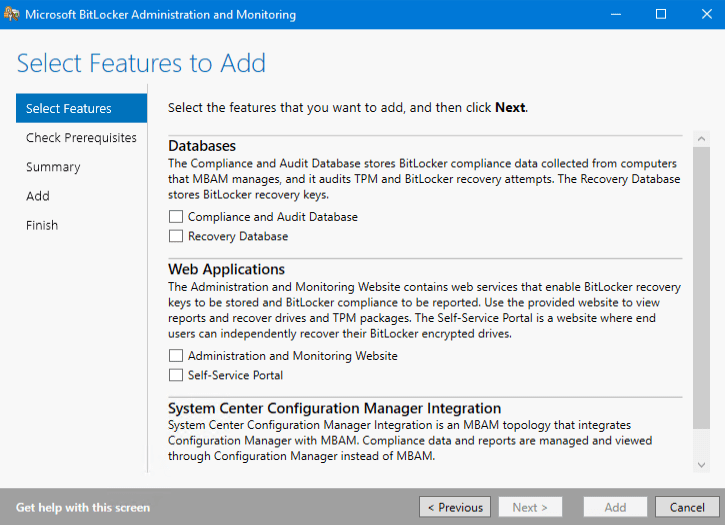The height and width of the screenshot is (525, 725).
Task: Click the BitLocker app icon in title bar
Action: click(x=12, y=15)
